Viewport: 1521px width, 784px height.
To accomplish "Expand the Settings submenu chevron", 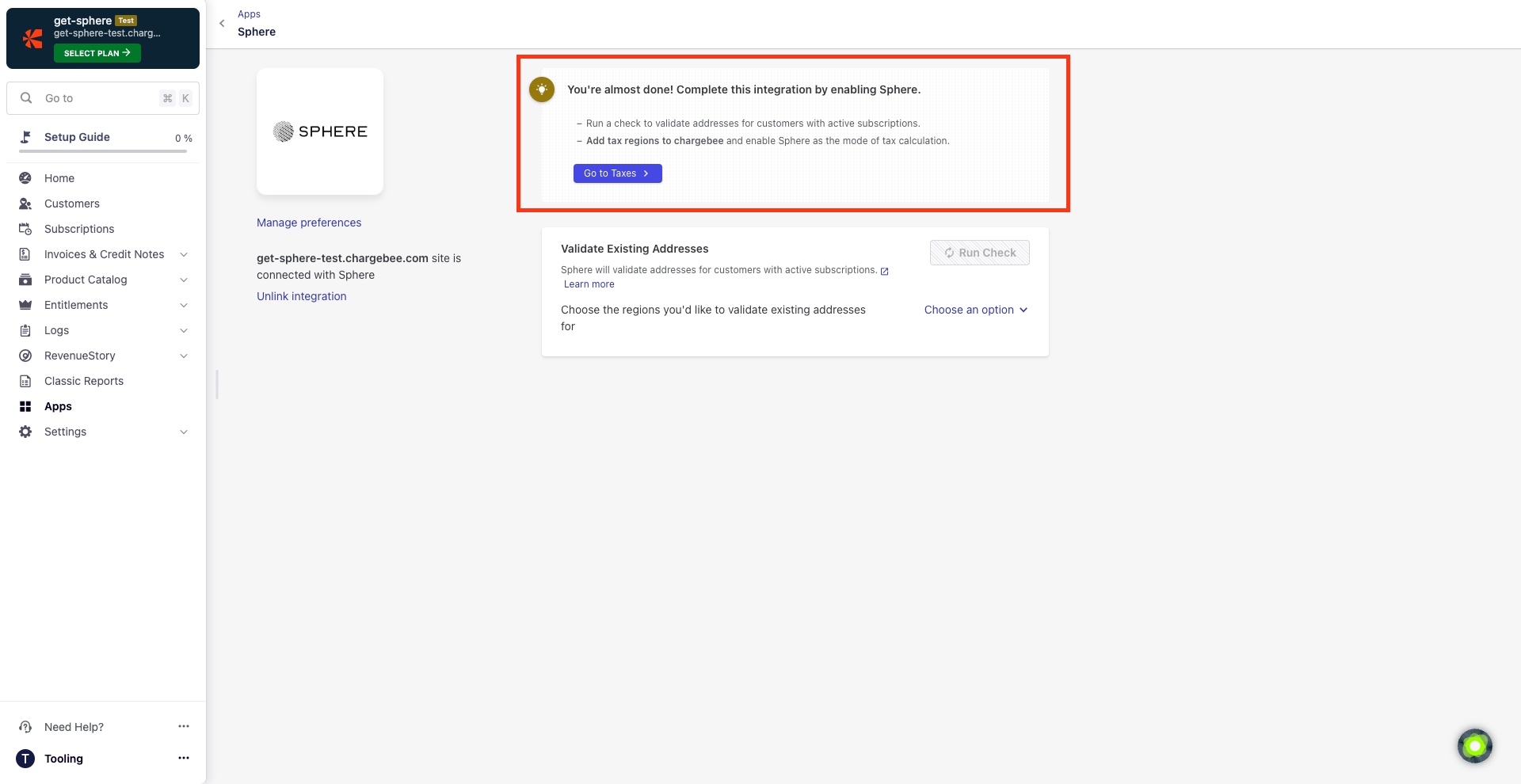I will 184,432.
